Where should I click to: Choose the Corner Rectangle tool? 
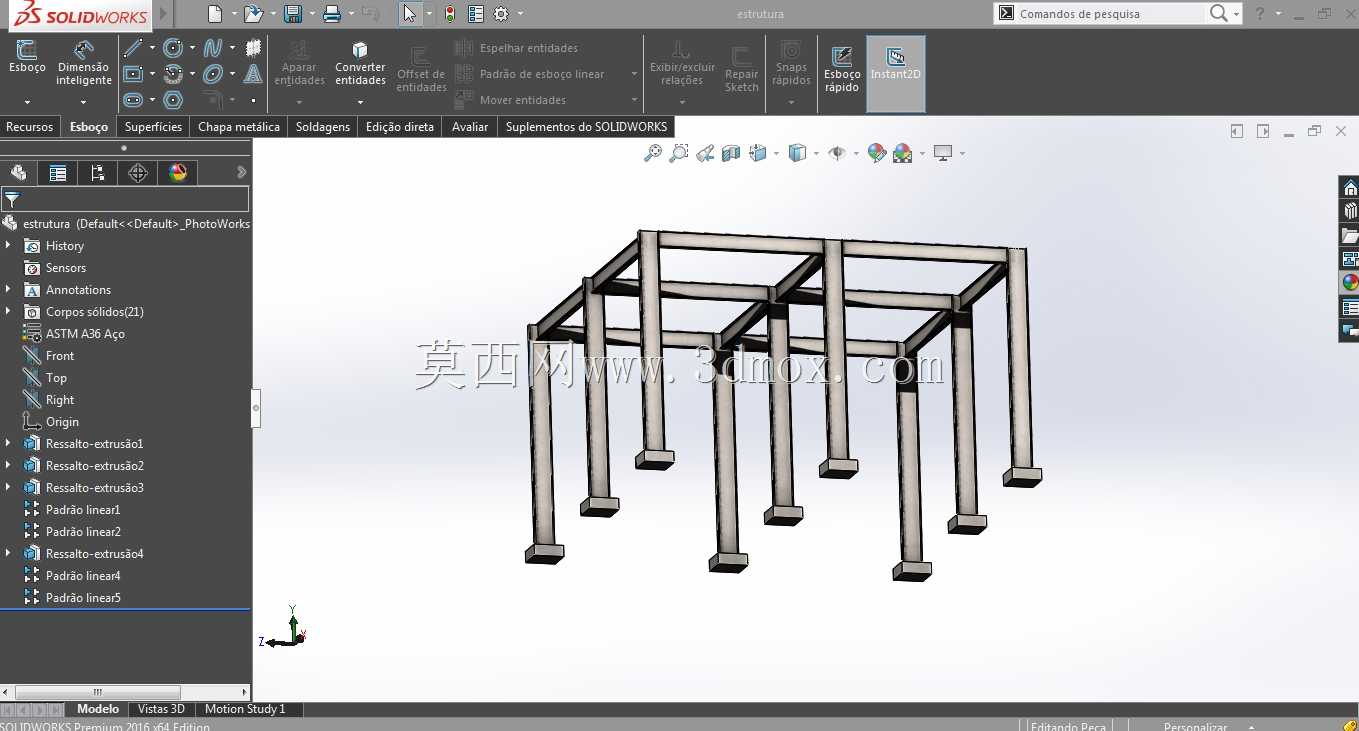point(133,74)
